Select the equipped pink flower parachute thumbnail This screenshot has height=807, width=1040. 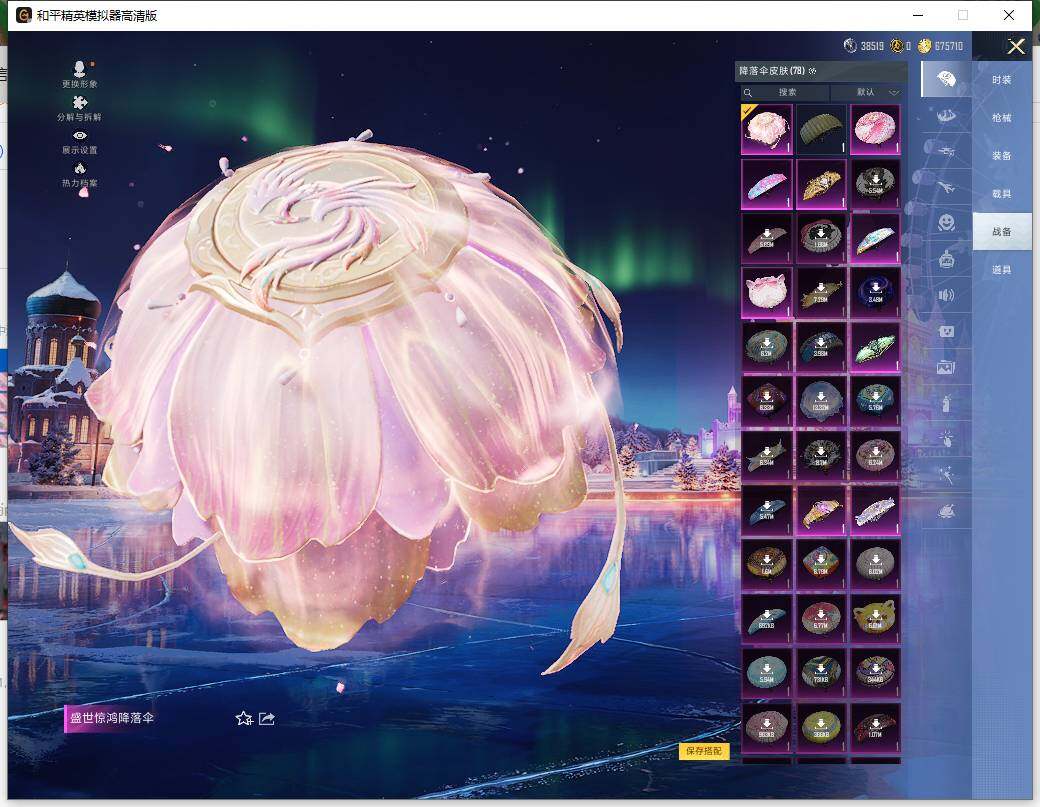[x=767, y=129]
